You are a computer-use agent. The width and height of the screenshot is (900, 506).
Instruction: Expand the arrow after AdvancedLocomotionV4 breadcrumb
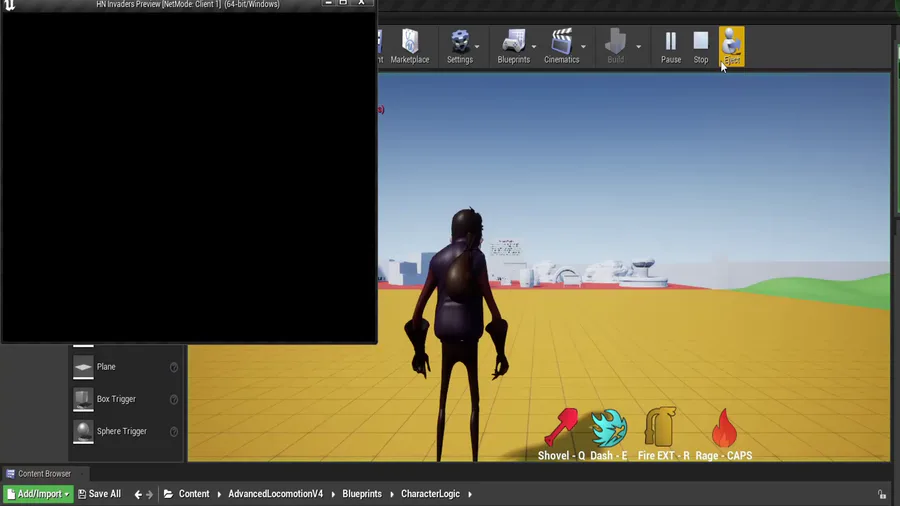click(x=333, y=494)
